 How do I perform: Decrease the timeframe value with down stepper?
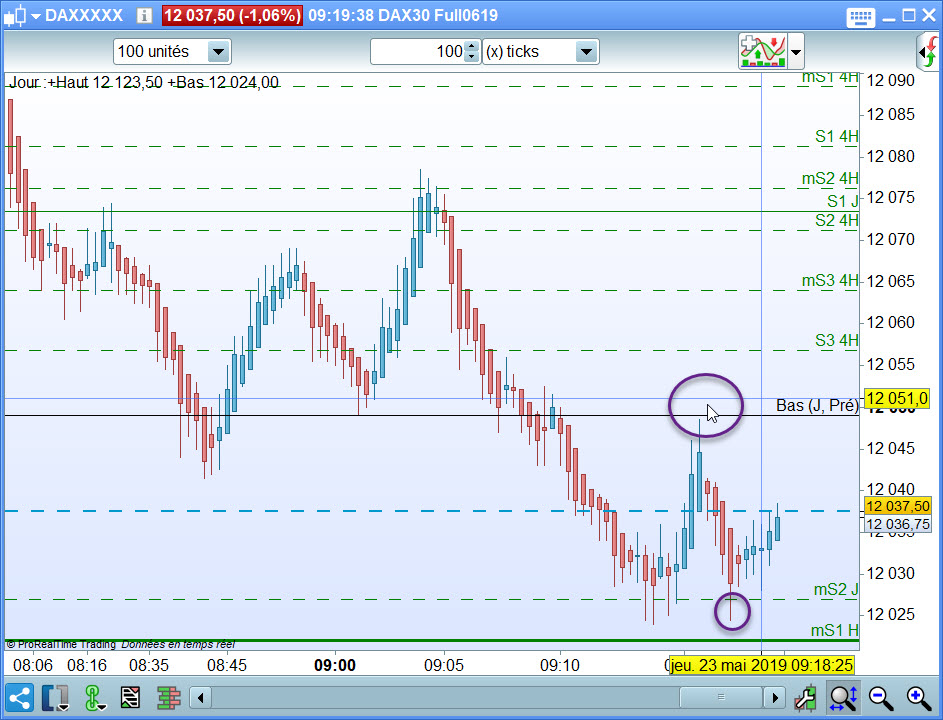[472, 58]
